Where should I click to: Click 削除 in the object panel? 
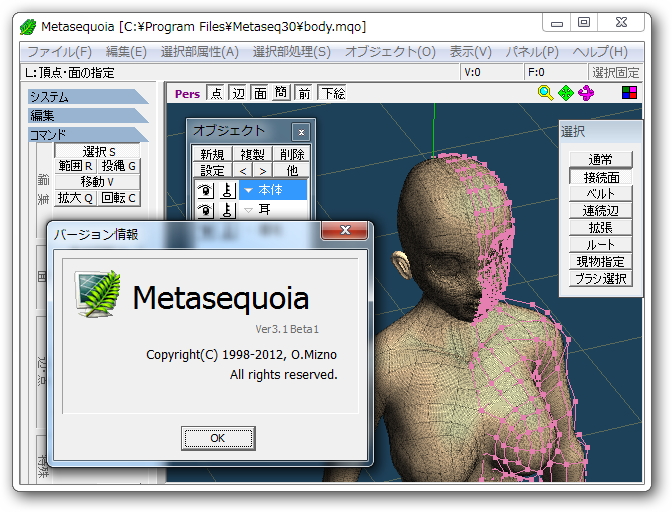pos(291,154)
